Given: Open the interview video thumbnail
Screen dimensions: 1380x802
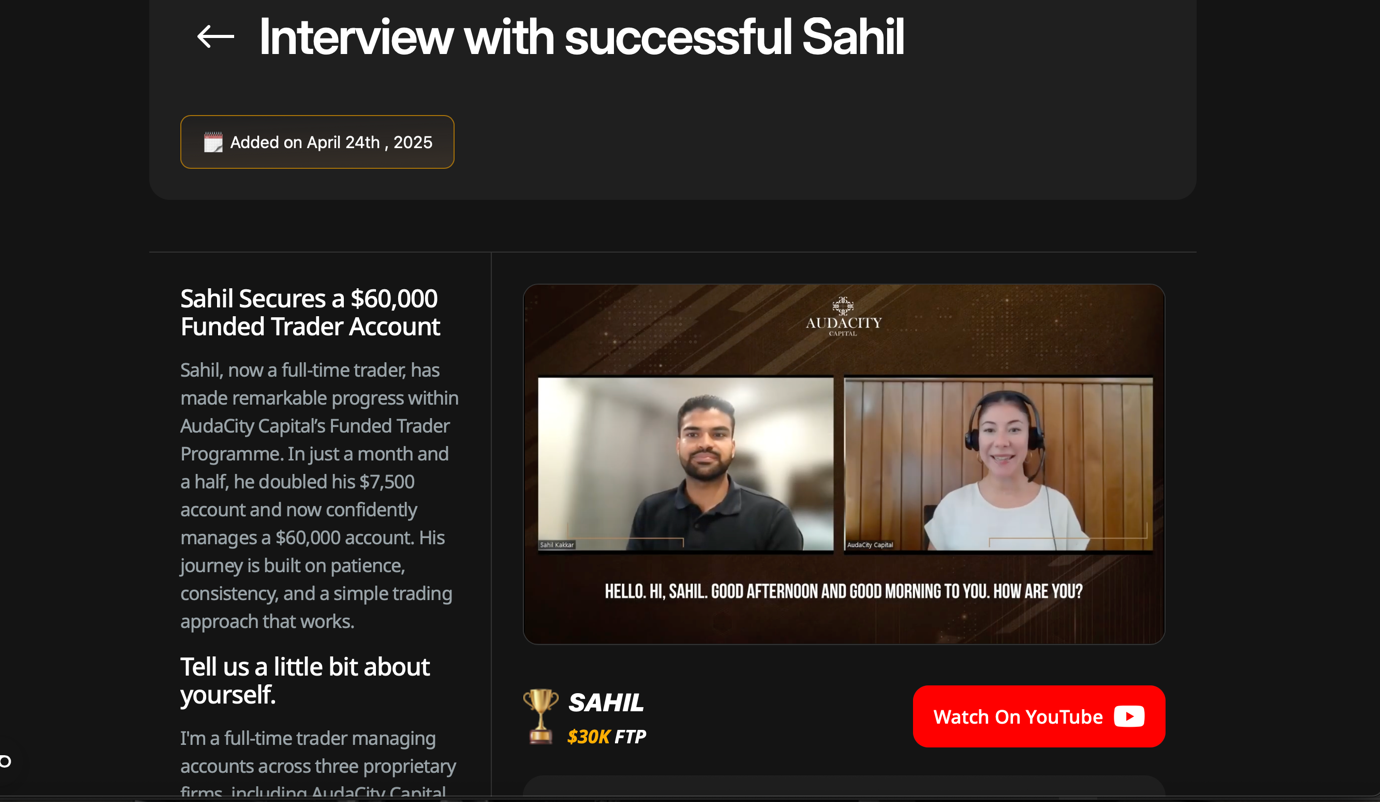Looking at the screenshot, I should (844, 464).
